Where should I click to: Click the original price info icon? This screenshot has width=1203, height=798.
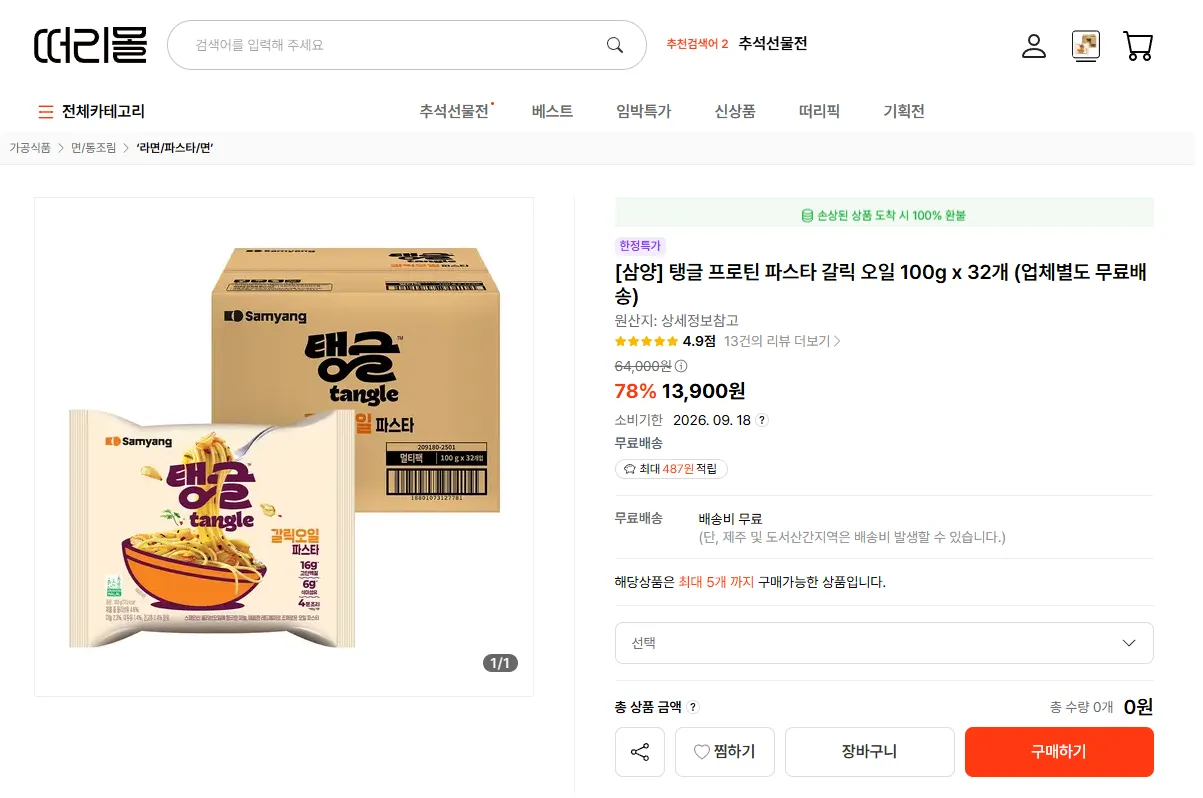point(681,366)
